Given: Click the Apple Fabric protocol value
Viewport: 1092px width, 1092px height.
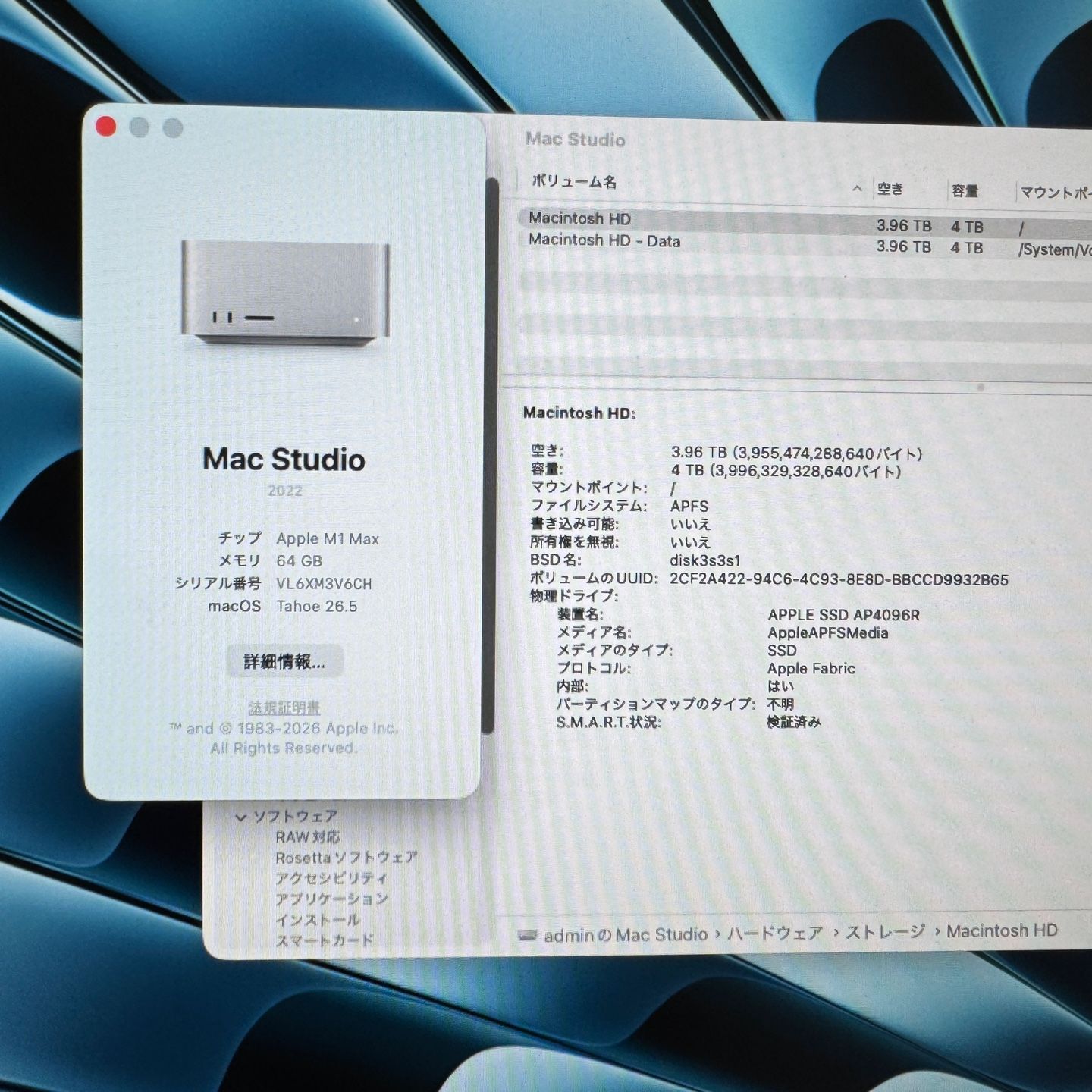Looking at the screenshot, I should tap(811, 669).
